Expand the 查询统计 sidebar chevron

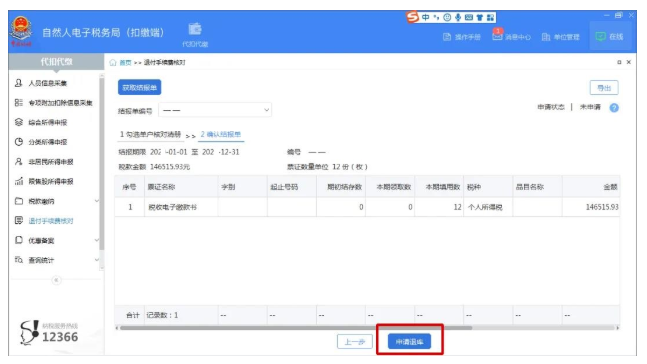point(97,260)
